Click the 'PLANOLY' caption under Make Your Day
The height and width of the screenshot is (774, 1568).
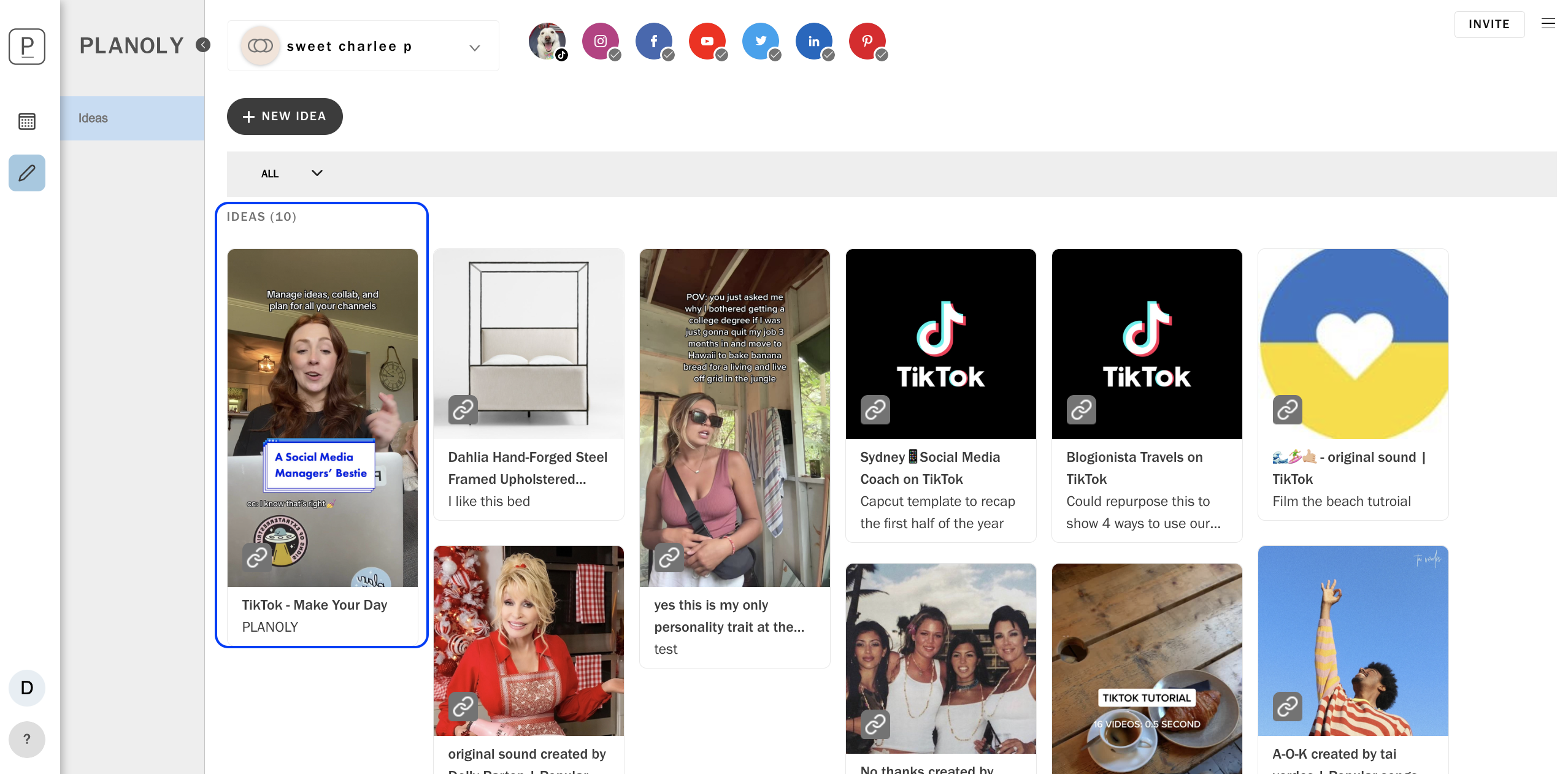pyautogui.click(x=270, y=627)
